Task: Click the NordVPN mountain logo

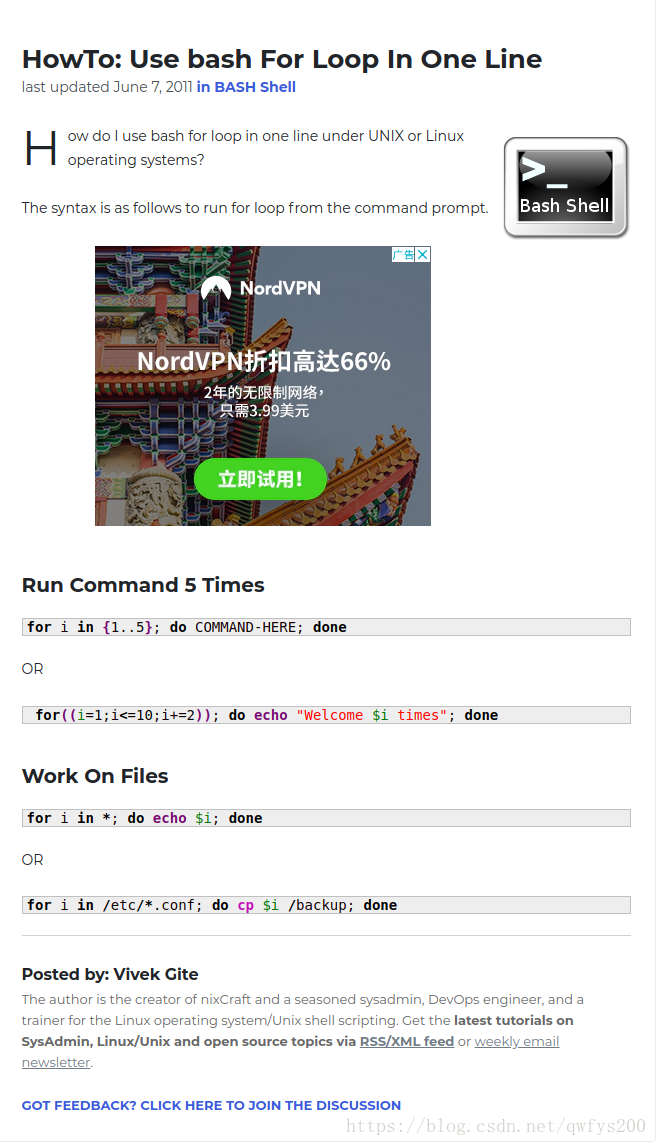Action: pos(215,289)
